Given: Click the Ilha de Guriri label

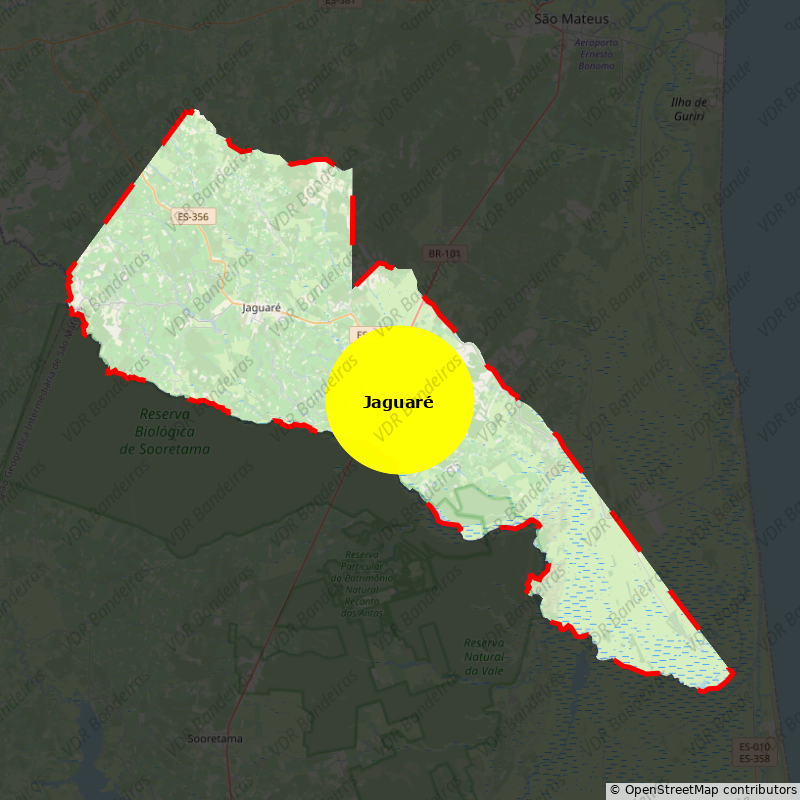Looking at the screenshot, I should point(689,109).
